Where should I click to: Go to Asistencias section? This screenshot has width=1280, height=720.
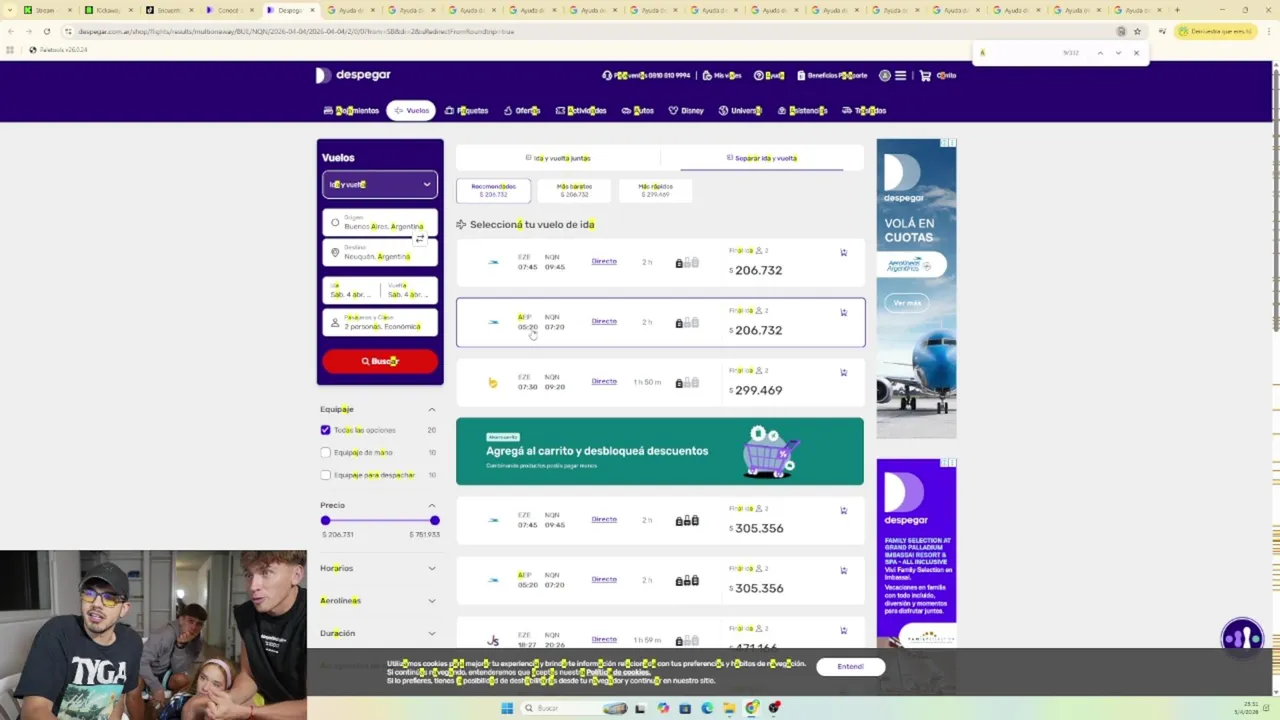[x=802, y=111]
